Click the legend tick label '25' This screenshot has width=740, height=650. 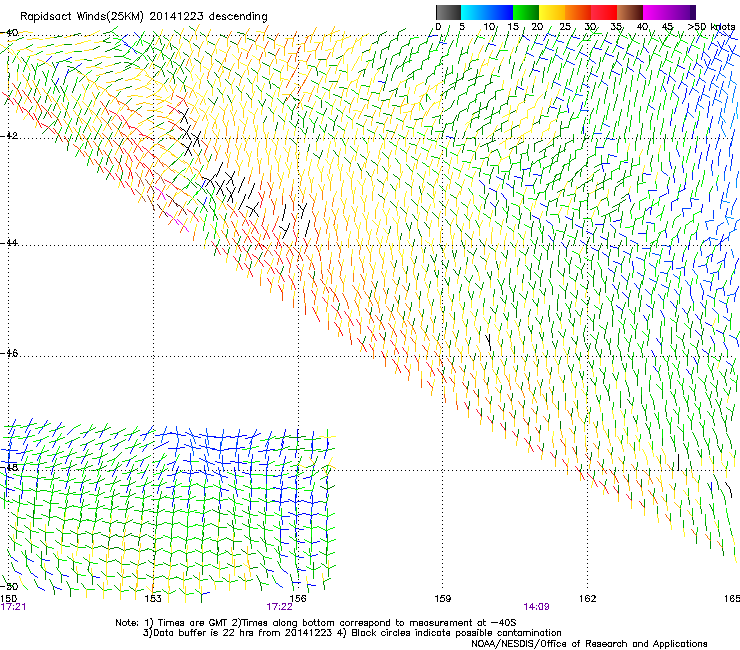click(565, 27)
